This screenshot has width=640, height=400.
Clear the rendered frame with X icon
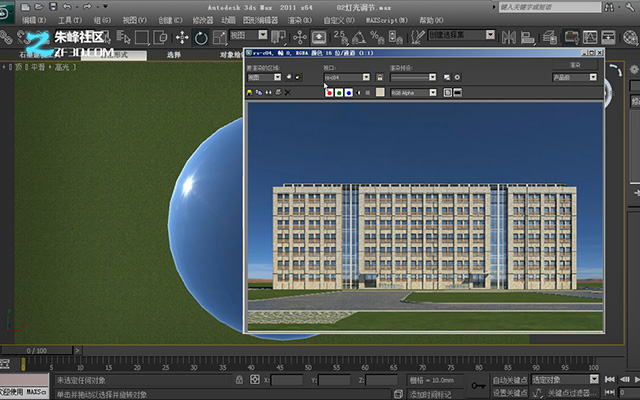coord(288,93)
